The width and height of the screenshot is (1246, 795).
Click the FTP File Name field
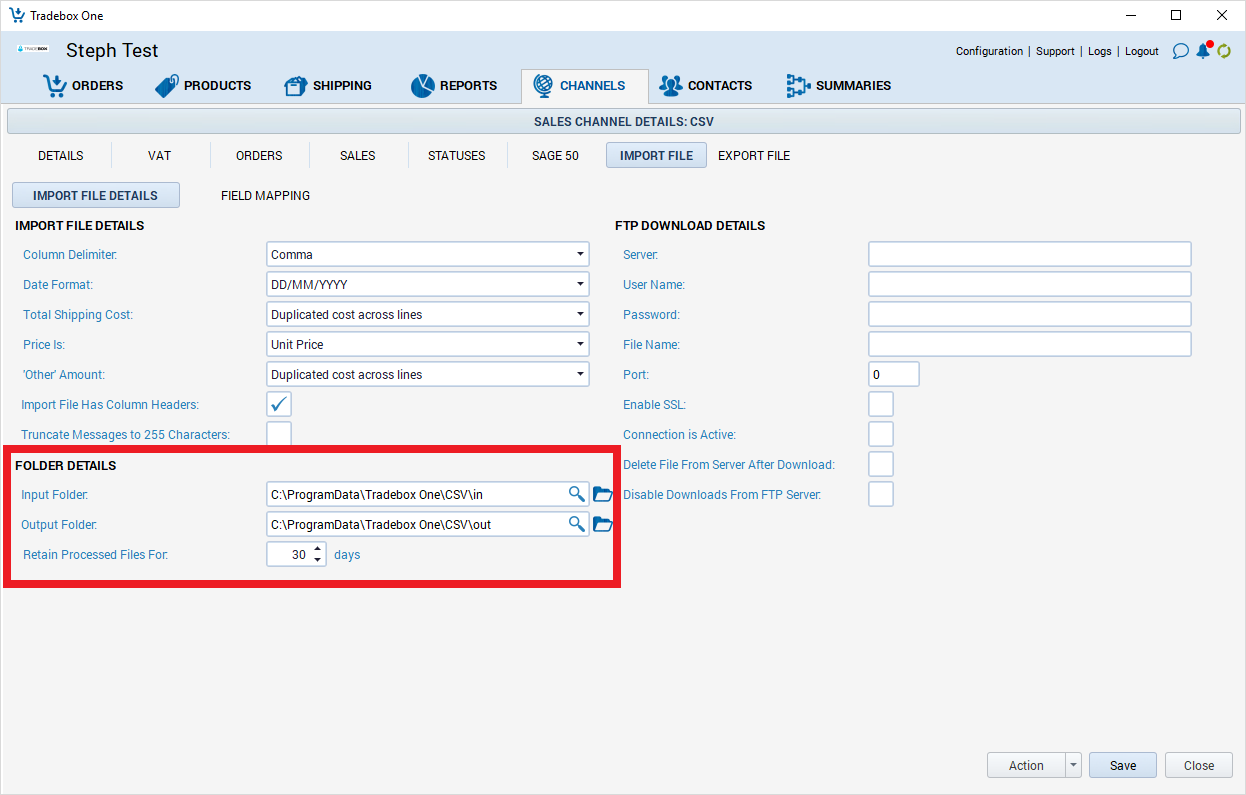pos(1030,344)
